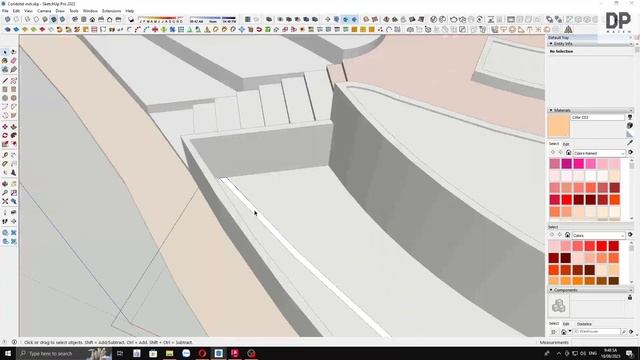This screenshot has height=360, width=640.
Task: Choose the pink Eraser tool
Action: click(x=13, y=61)
